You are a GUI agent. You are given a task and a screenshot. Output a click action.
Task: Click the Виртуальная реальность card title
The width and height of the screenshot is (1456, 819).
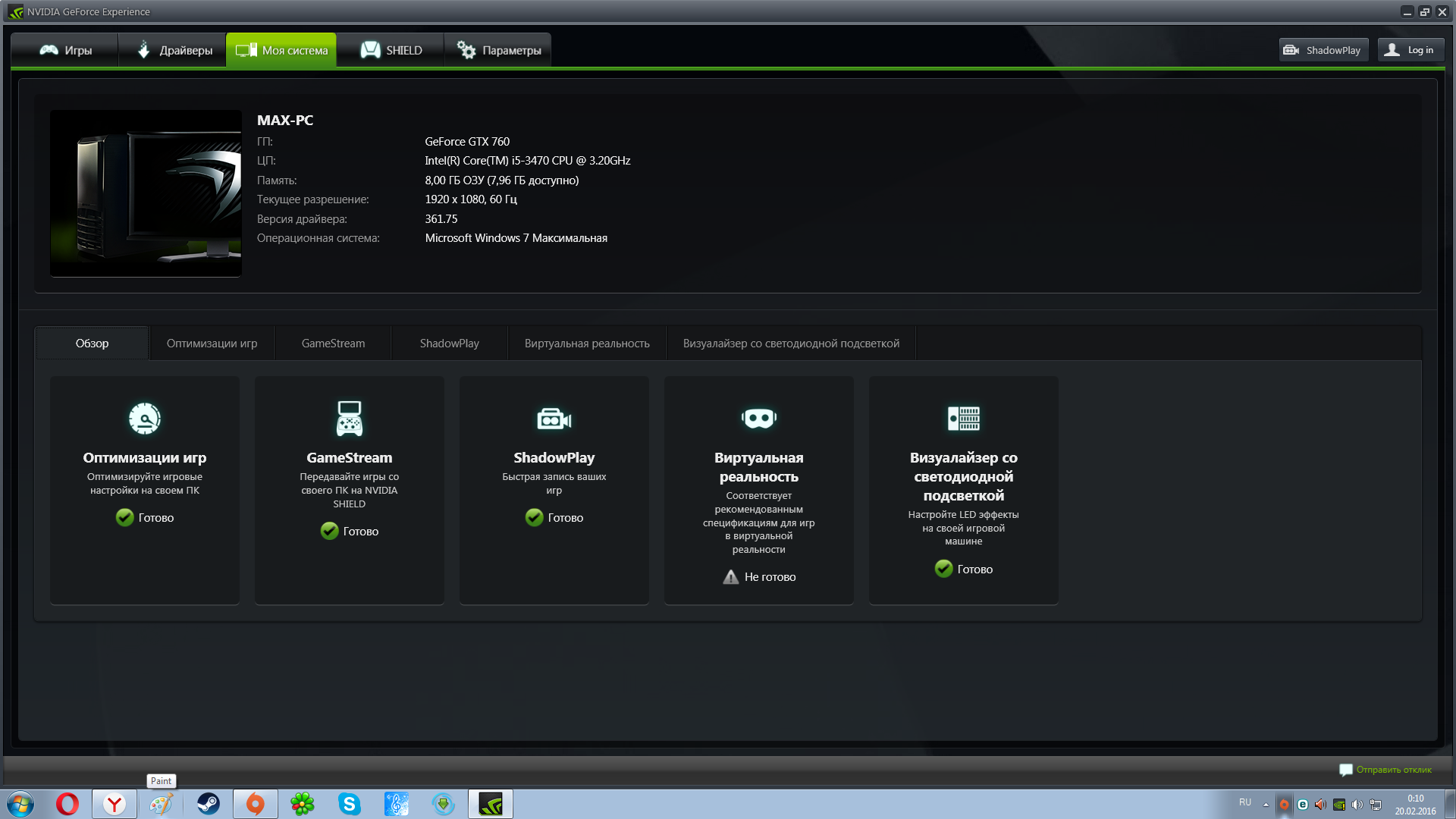click(x=759, y=467)
